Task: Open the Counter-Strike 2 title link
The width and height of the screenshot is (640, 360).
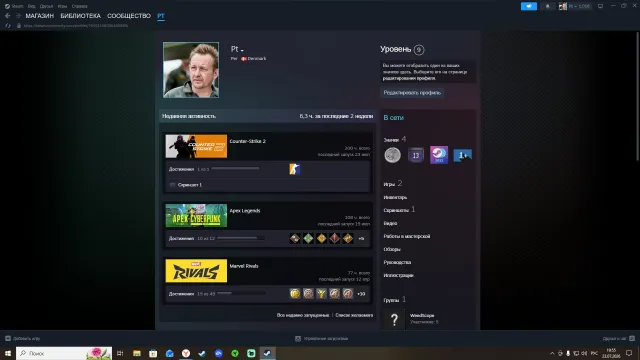Action: point(247,141)
